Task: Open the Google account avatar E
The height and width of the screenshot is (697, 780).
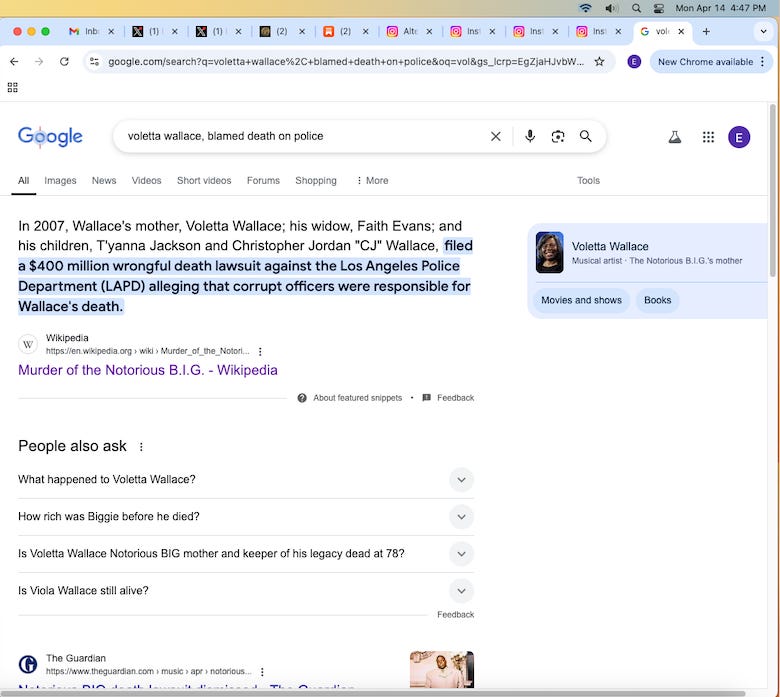Action: coord(739,137)
